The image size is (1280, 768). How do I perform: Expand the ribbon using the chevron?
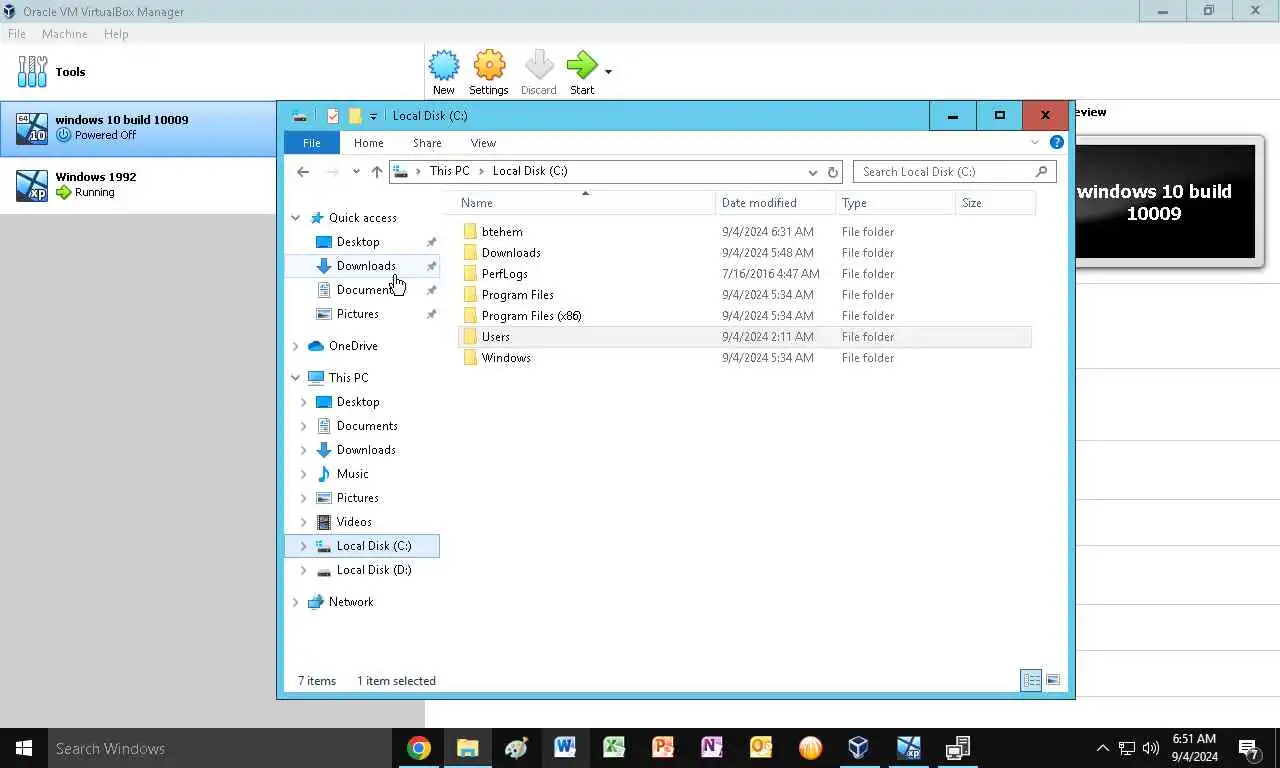(1035, 143)
